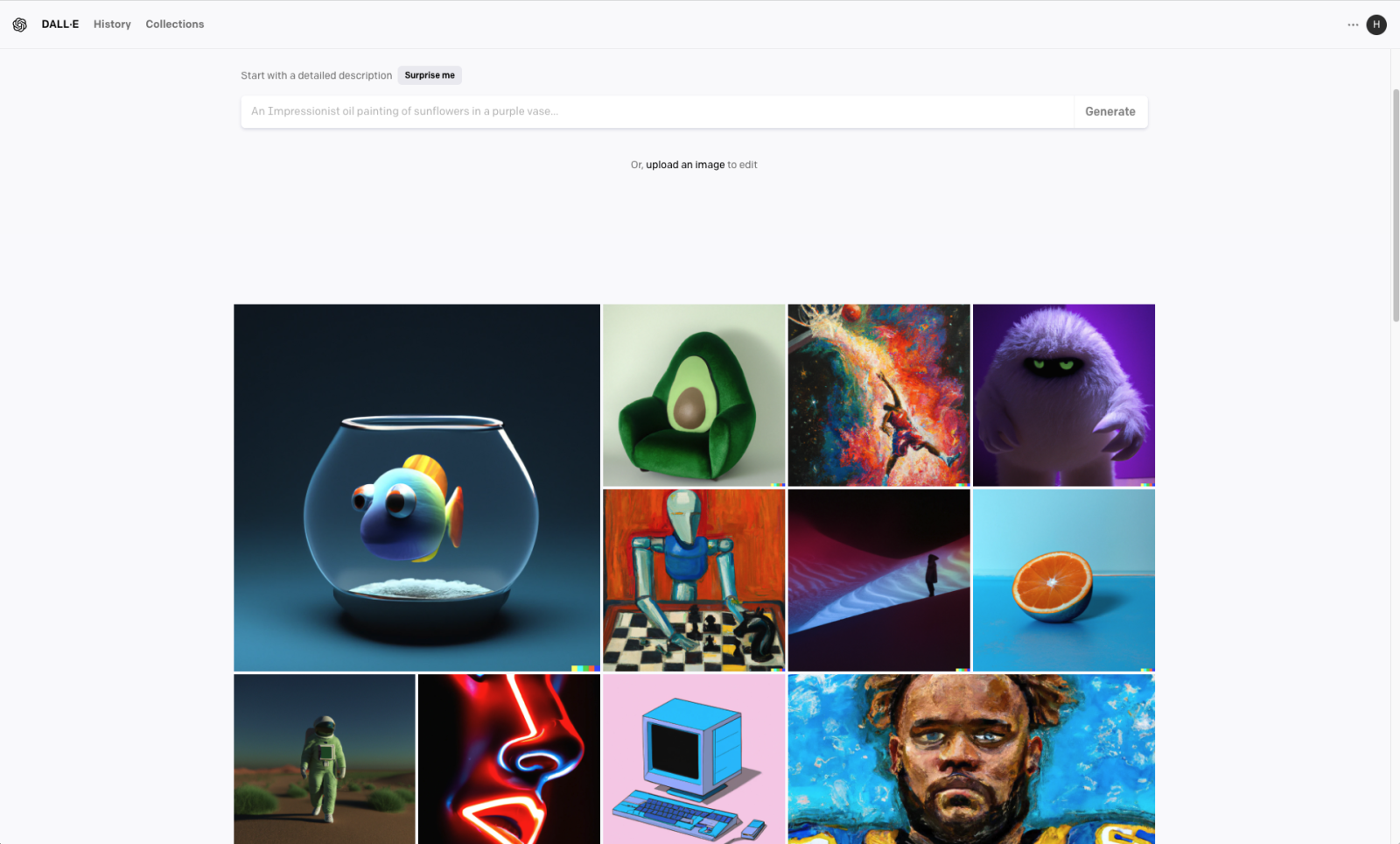Image resolution: width=1400 pixels, height=844 pixels.
Task: Open the astronaut in desert image
Action: click(x=325, y=759)
